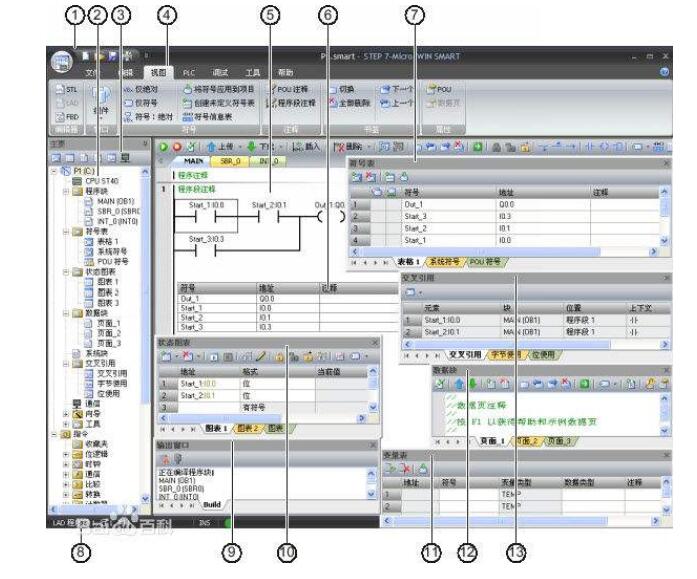Click the green download arrow button

(x=252, y=147)
